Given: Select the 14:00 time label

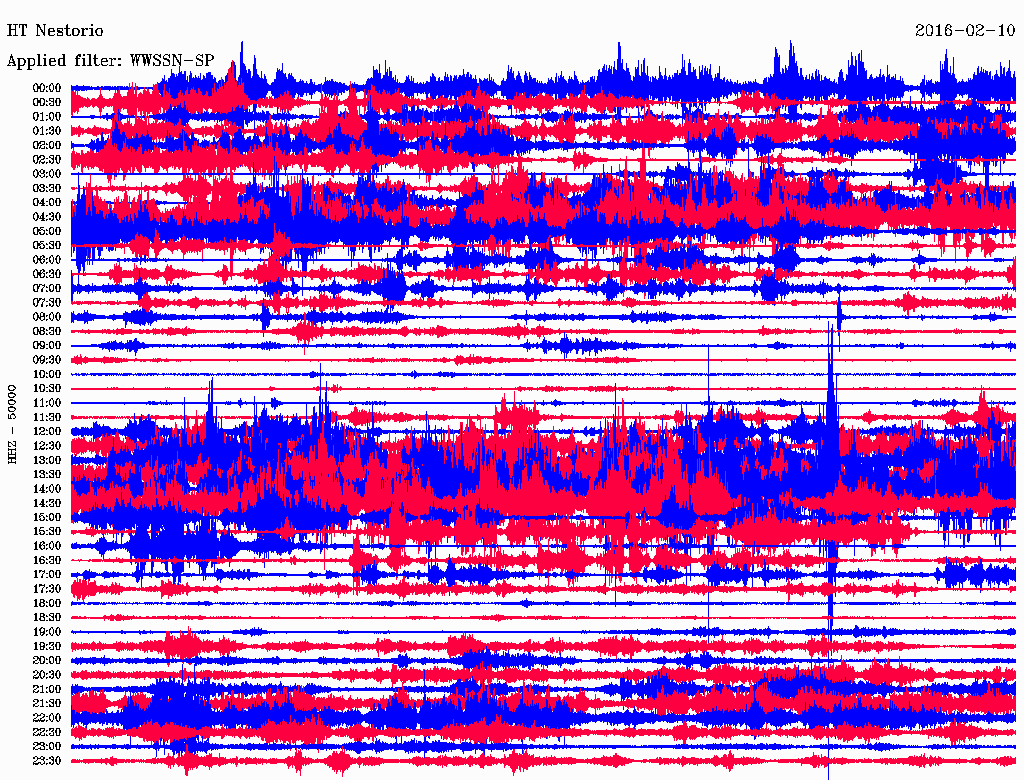Looking at the screenshot, I should pos(47,489).
